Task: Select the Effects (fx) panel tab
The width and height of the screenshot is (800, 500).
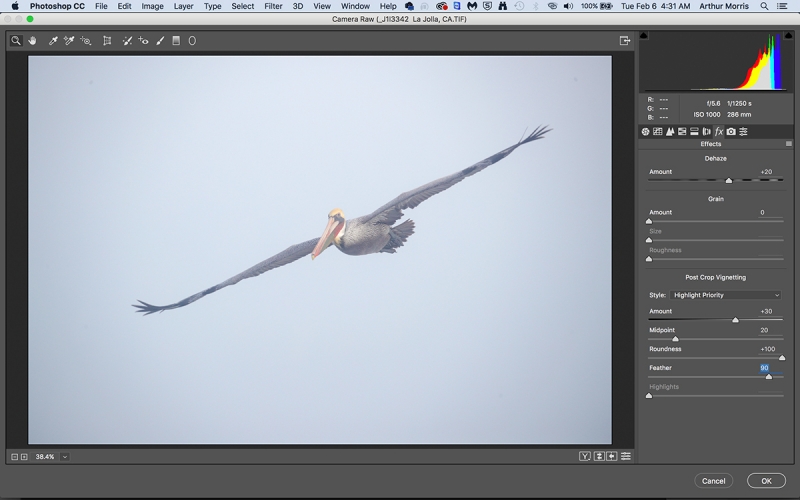Action: point(719,132)
